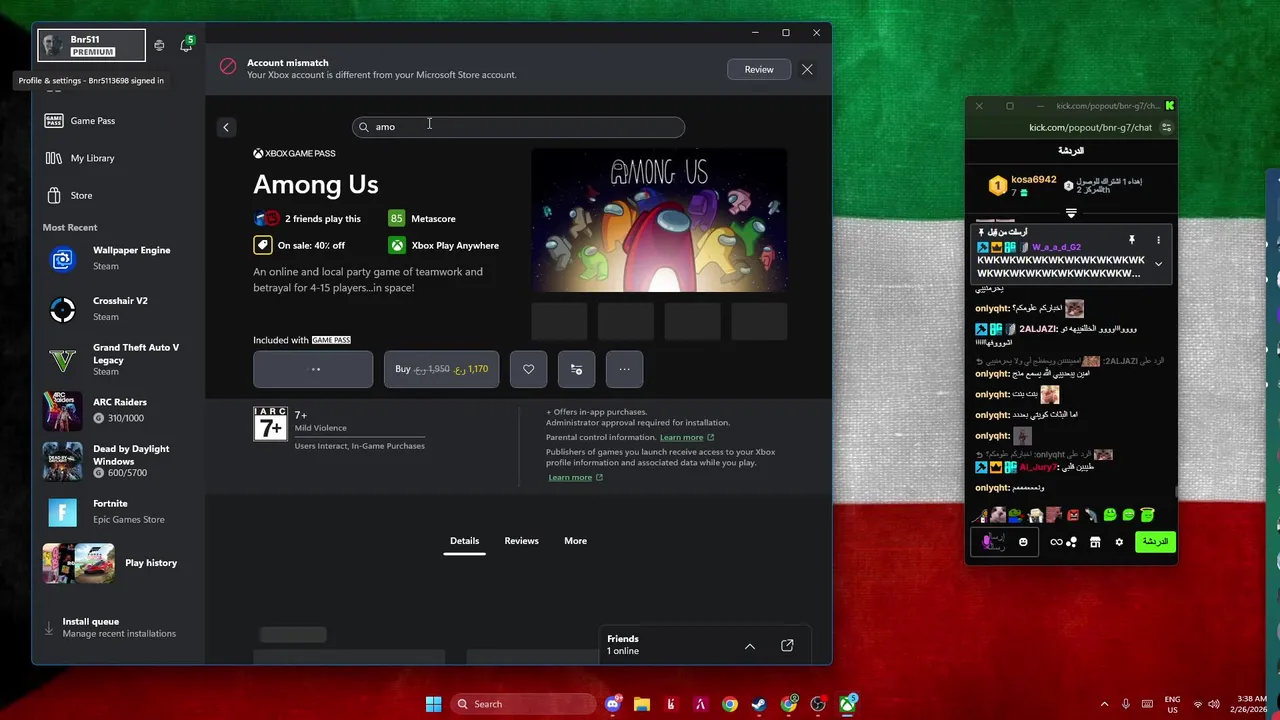Click the search field containing 'amo'
Screen dimensions: 1280x720
click(x=518, y=127)
